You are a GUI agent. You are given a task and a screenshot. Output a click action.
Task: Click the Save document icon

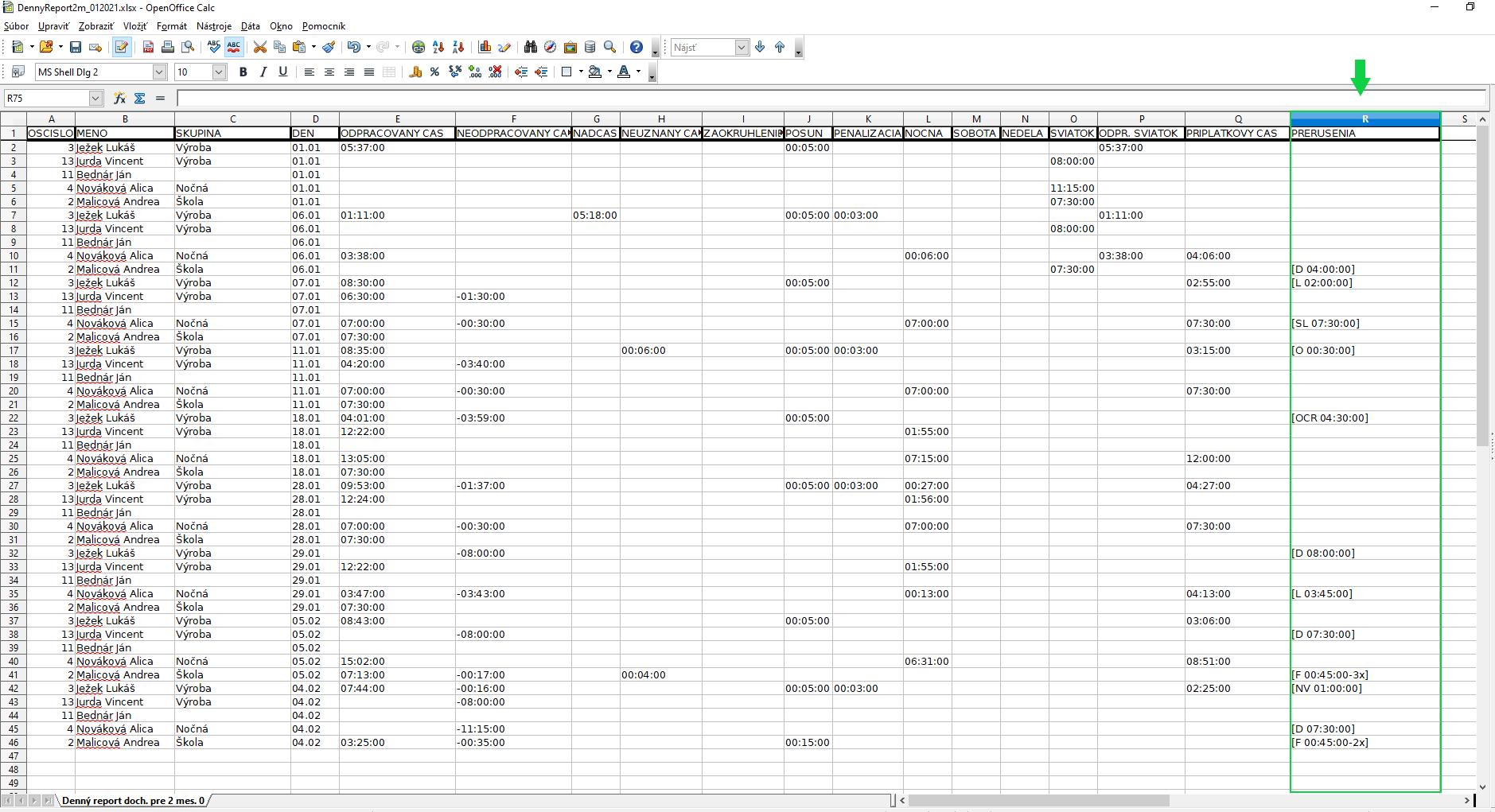pyautogui.click(x=76, y=48)
